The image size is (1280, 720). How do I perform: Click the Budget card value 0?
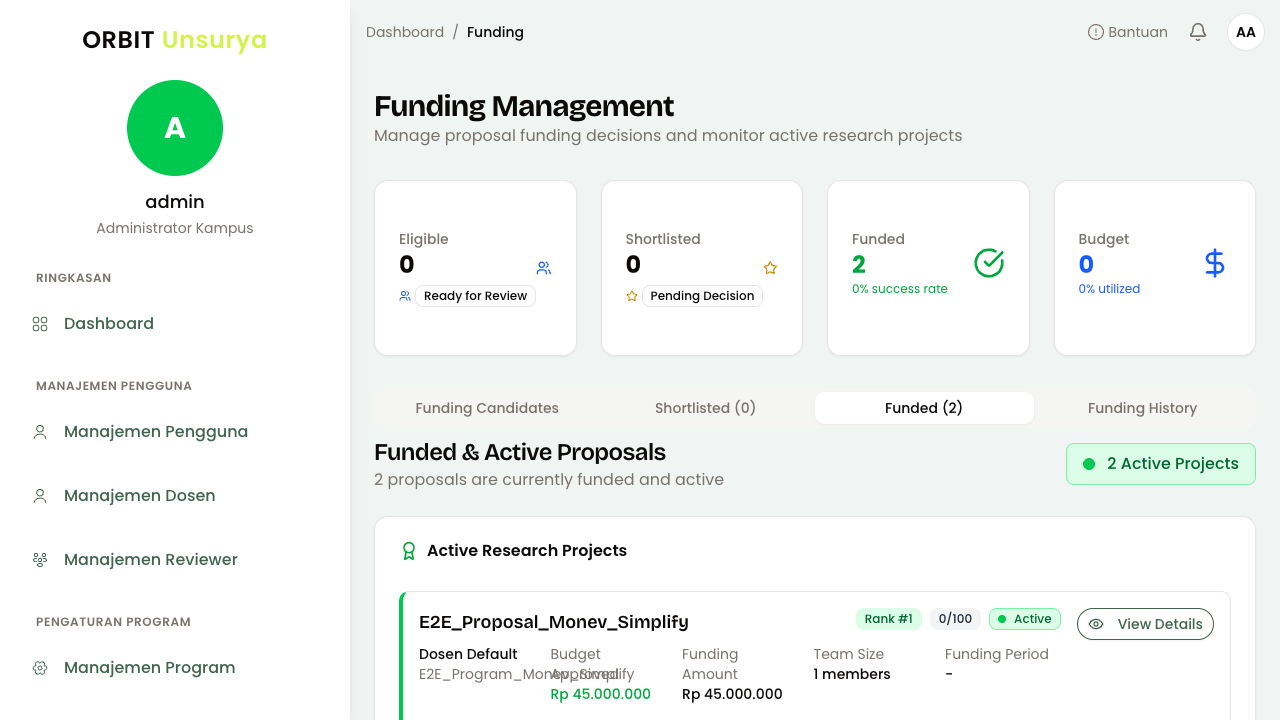pyautogui.click(x=1086, y=264)
